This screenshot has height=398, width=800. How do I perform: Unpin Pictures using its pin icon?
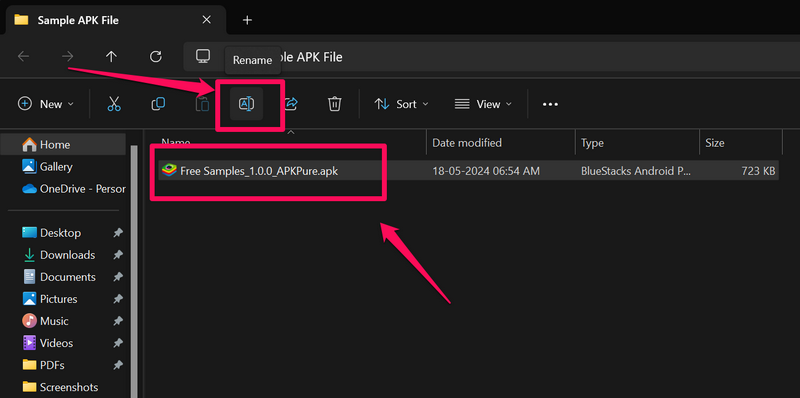[118, 299]
